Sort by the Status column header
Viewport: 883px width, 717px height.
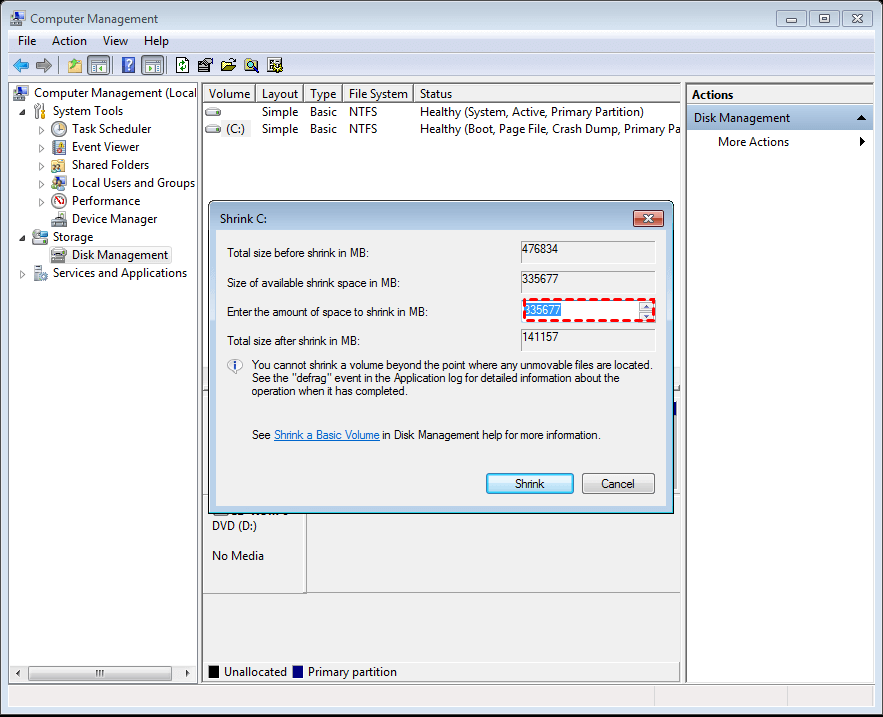[547, 93]
